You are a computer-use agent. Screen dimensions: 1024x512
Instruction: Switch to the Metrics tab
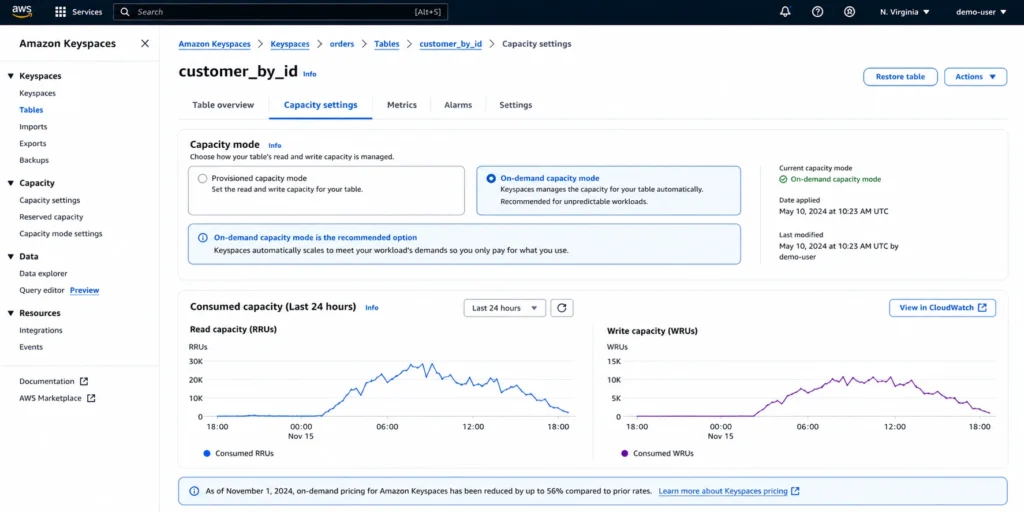[402, 105]
